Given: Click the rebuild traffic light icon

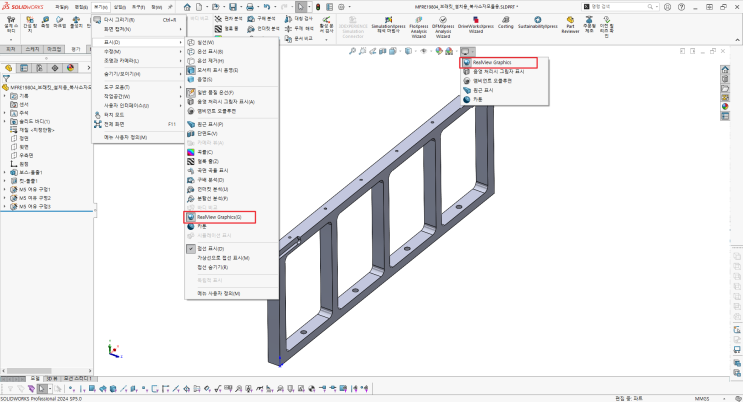Looking at the screenshot, I should pyautogui.click(x=318, y=7).
